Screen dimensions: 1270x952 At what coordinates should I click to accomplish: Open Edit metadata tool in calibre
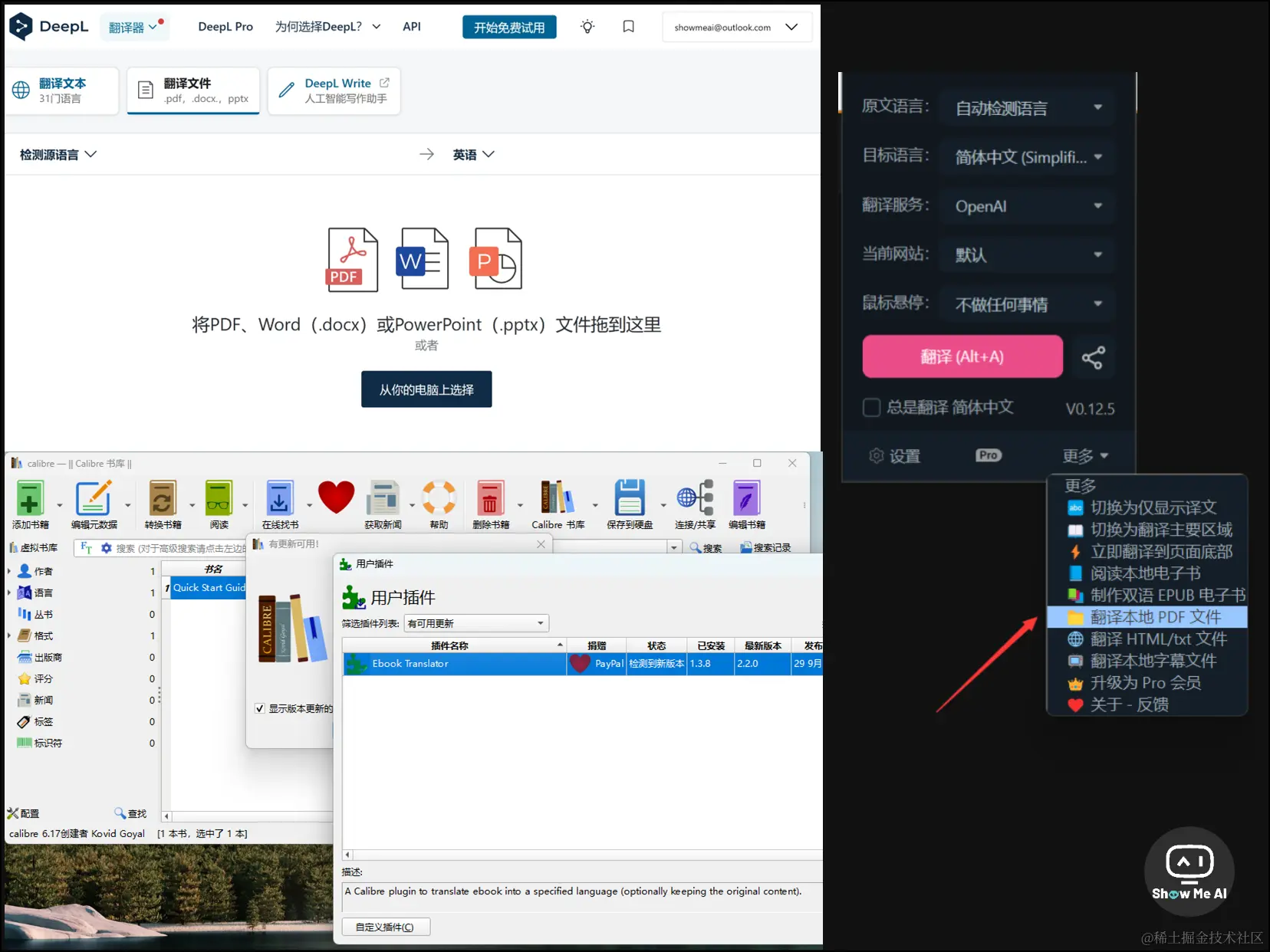pyautogui.click(x=94, y=499)
